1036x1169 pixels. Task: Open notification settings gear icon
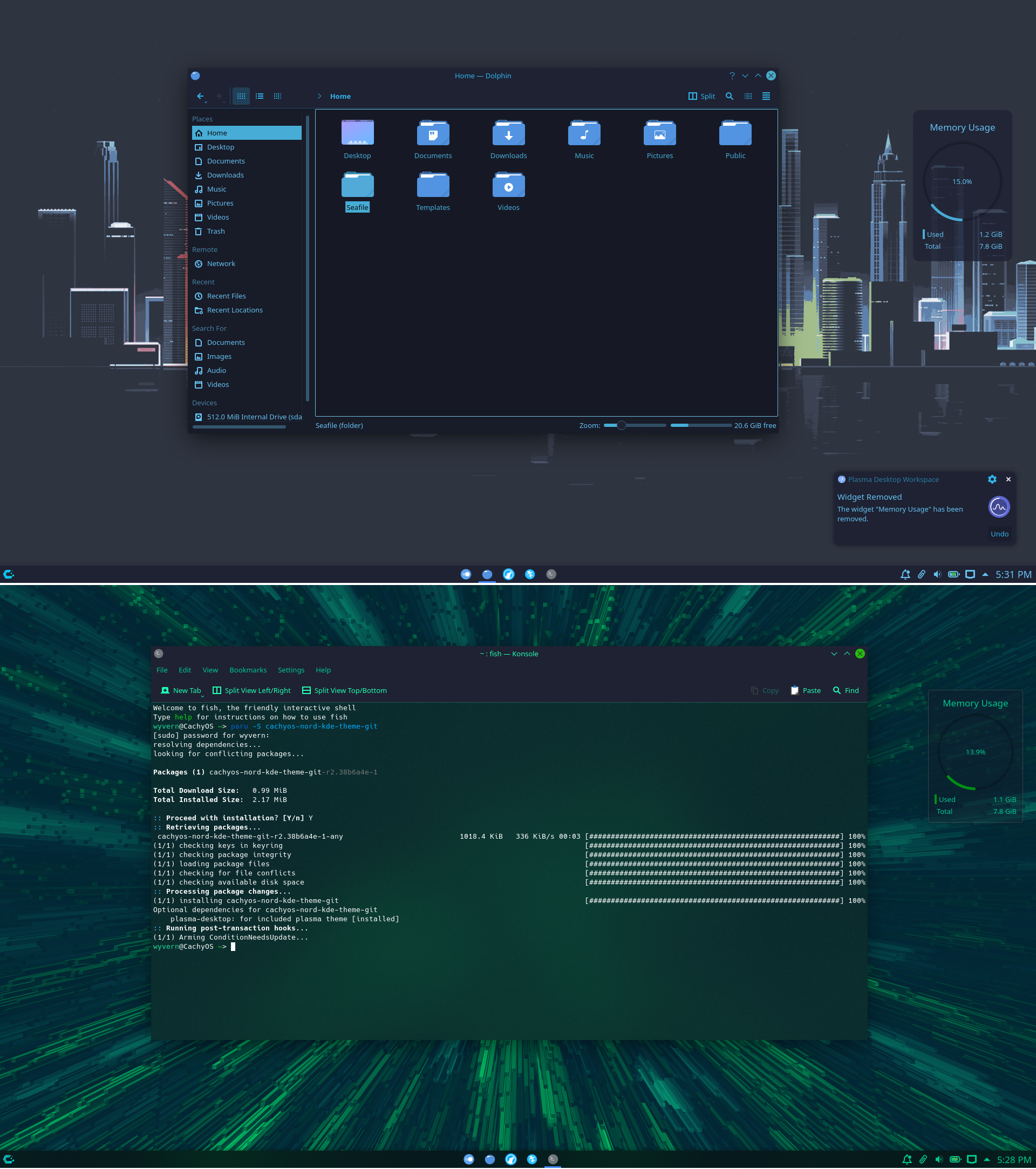click(x=992, y=479)
